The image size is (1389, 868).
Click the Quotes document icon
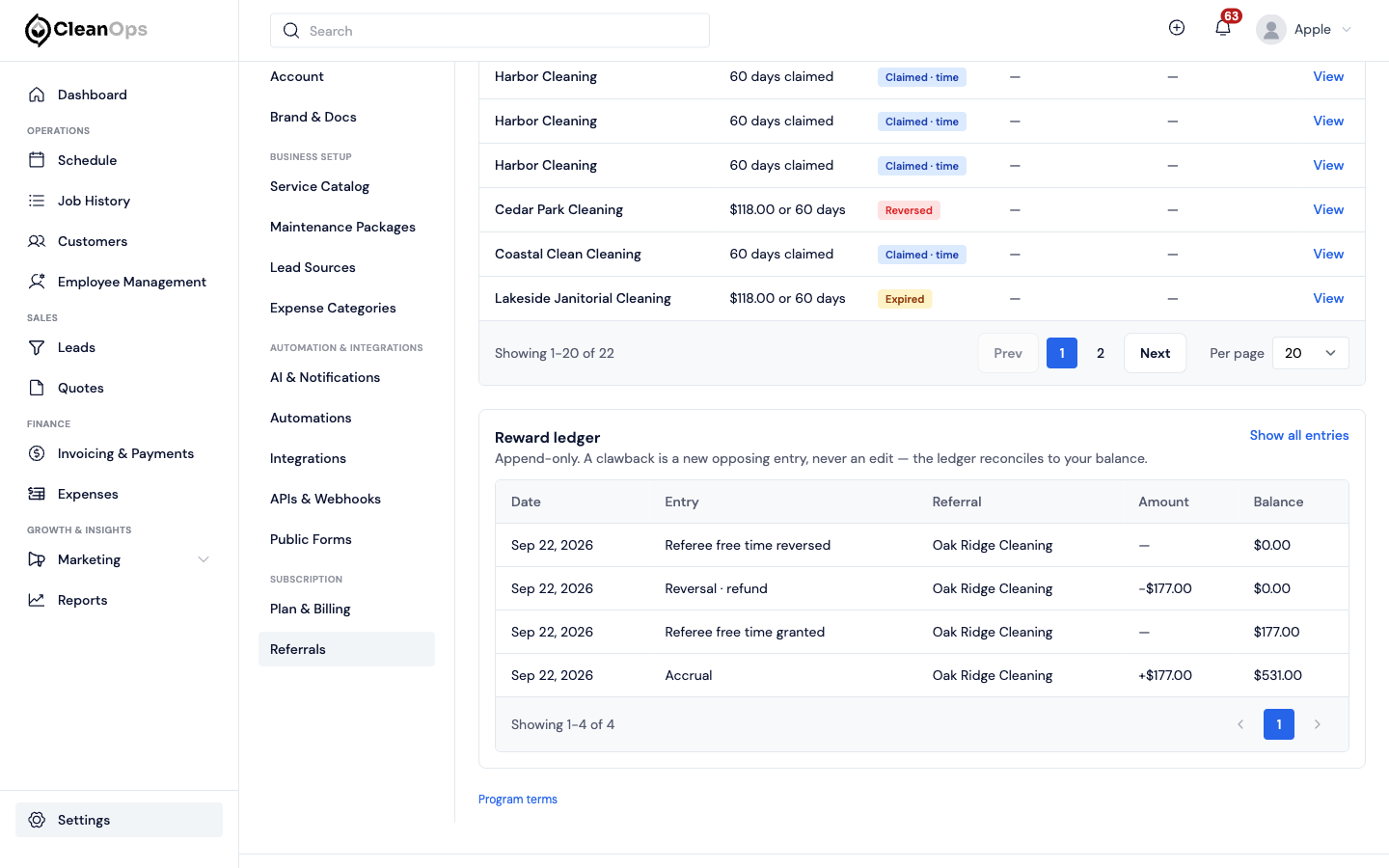tap(37, 388)
